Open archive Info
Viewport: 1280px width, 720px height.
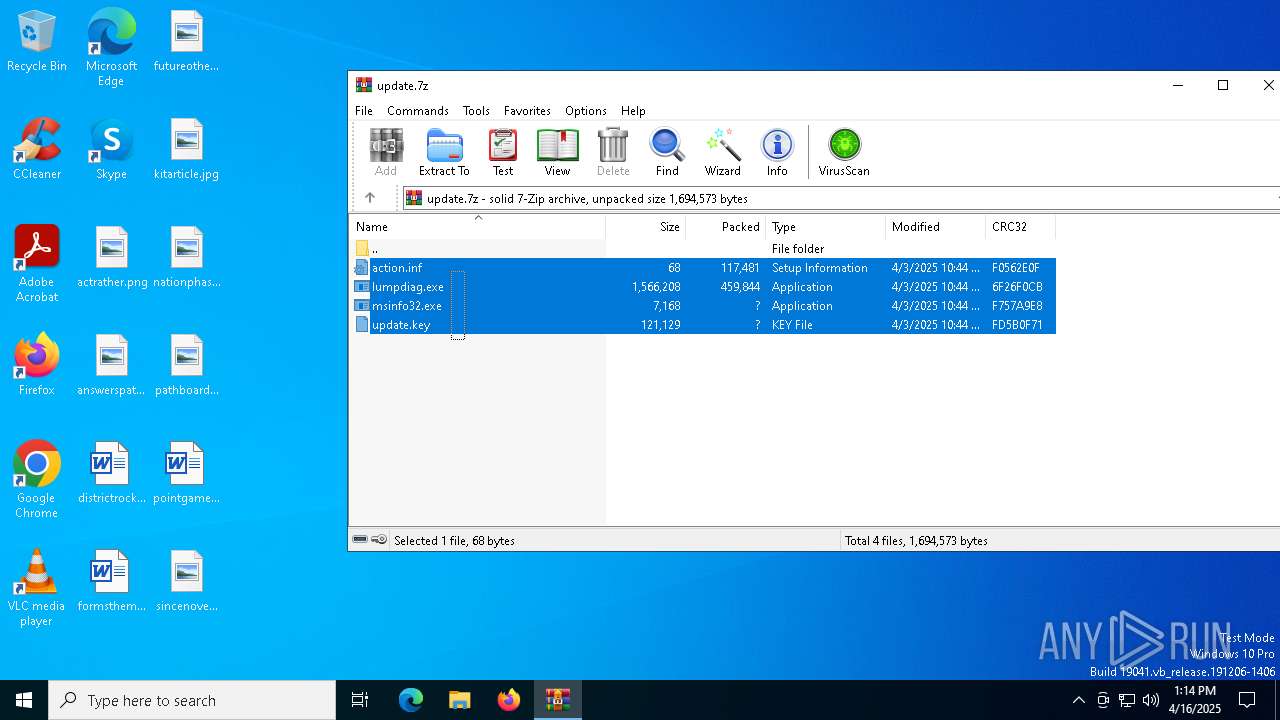point(777,153)
